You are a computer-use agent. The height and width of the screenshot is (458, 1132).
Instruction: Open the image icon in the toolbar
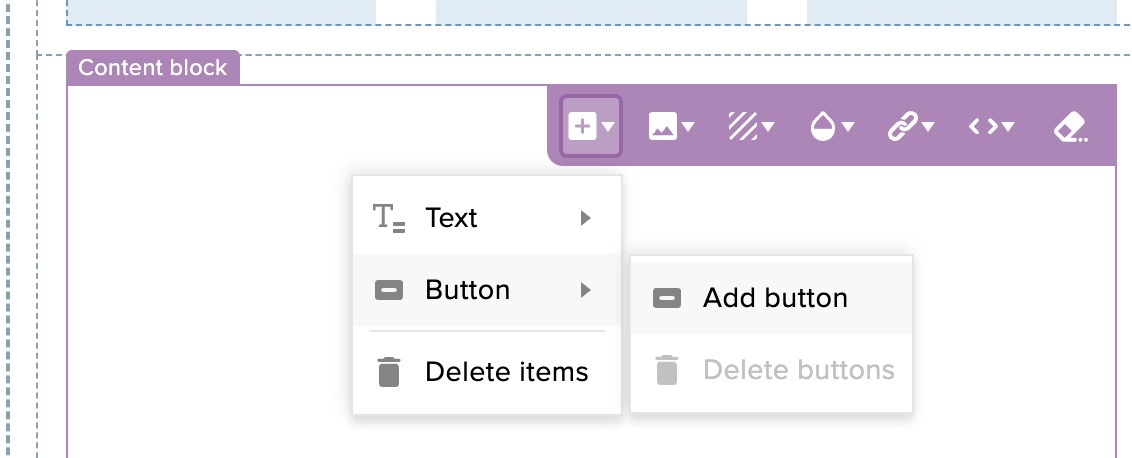(663, 127)
